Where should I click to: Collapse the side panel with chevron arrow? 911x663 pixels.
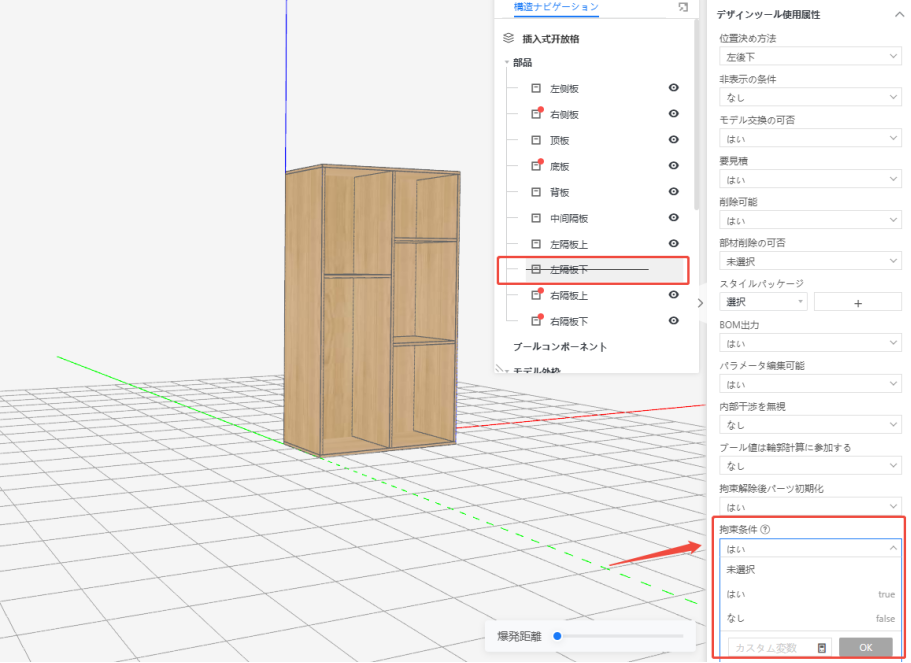[700, 303]
